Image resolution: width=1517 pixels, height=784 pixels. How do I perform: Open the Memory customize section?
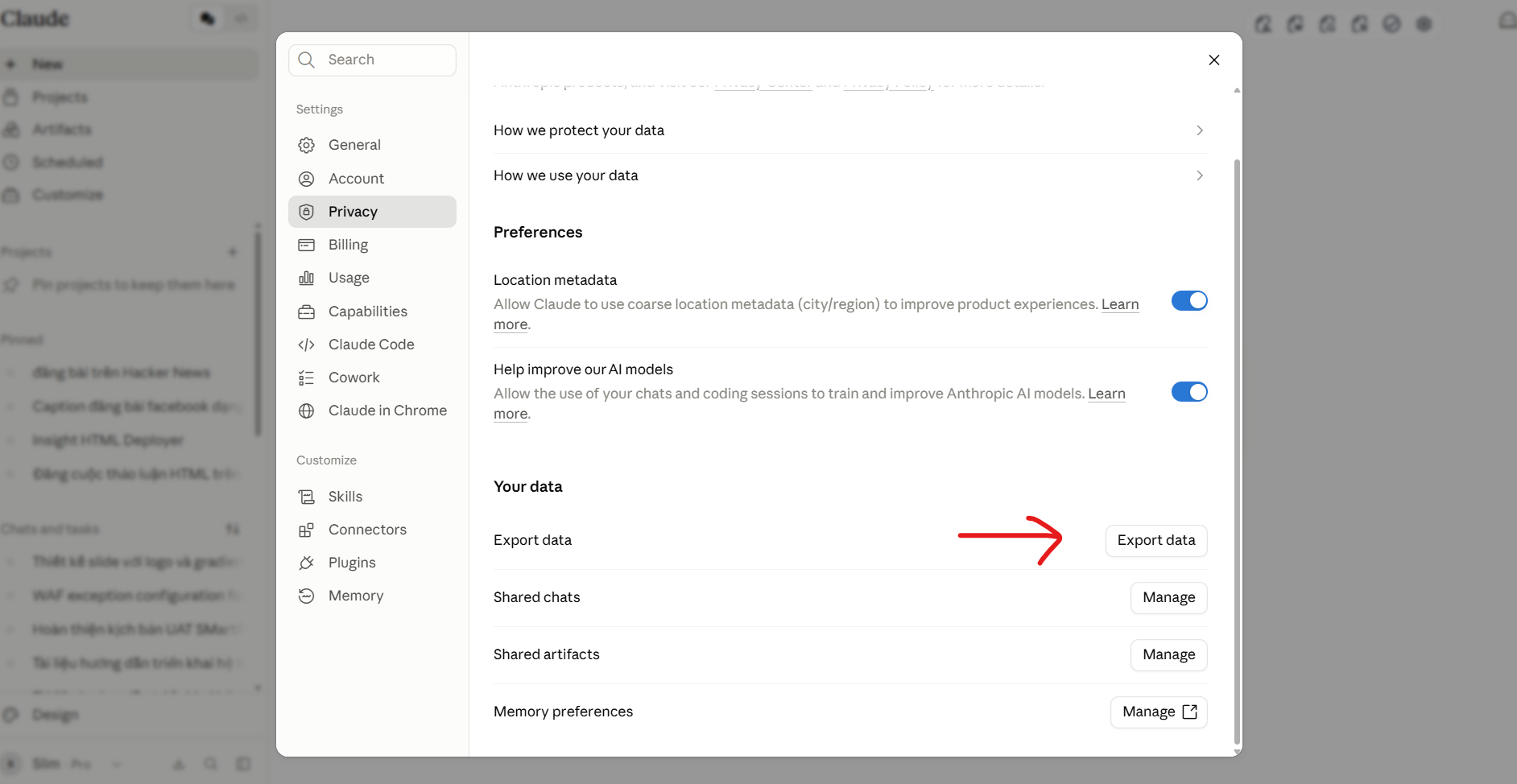[372, 596]
